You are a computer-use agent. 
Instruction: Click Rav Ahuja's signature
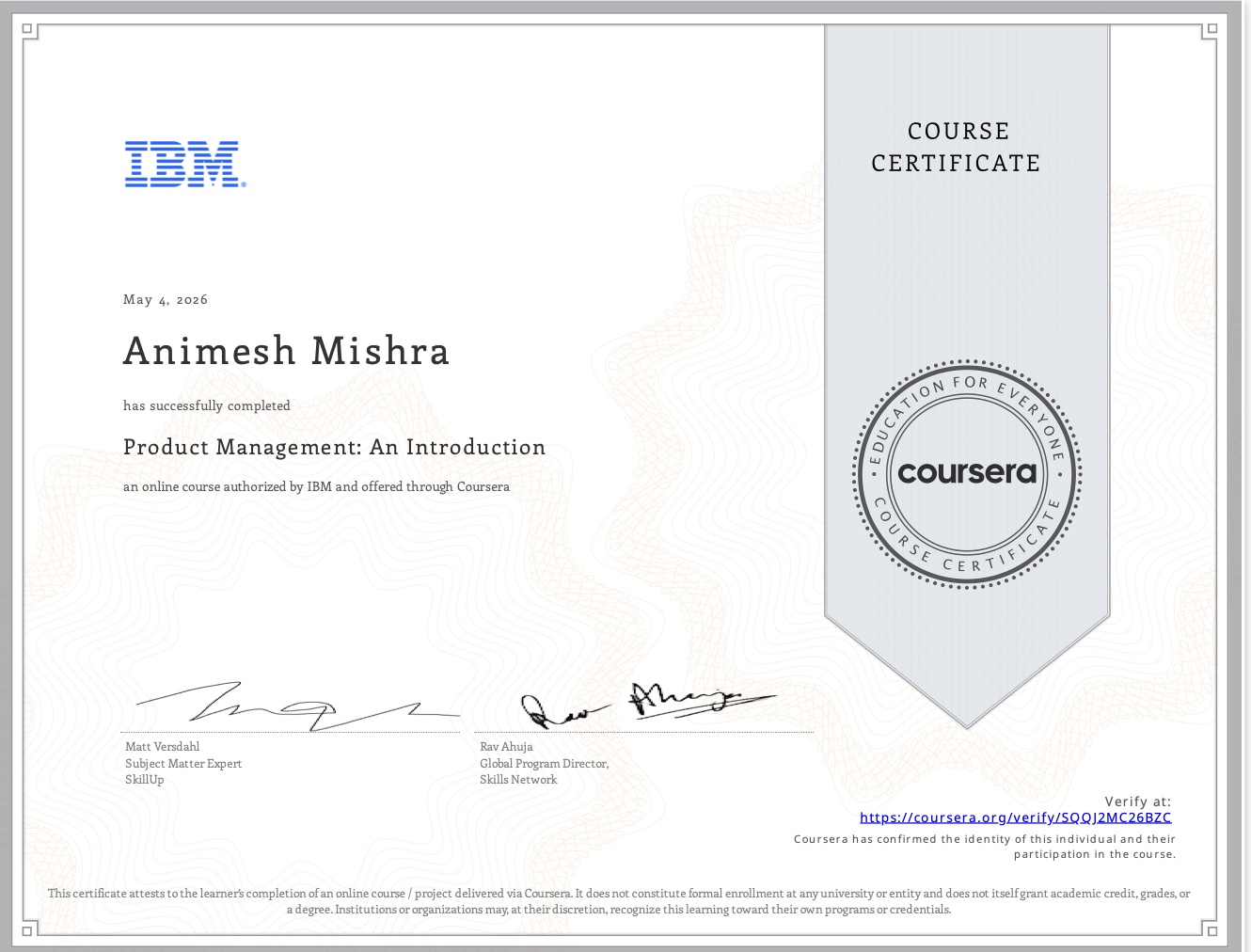click(649, 706)
